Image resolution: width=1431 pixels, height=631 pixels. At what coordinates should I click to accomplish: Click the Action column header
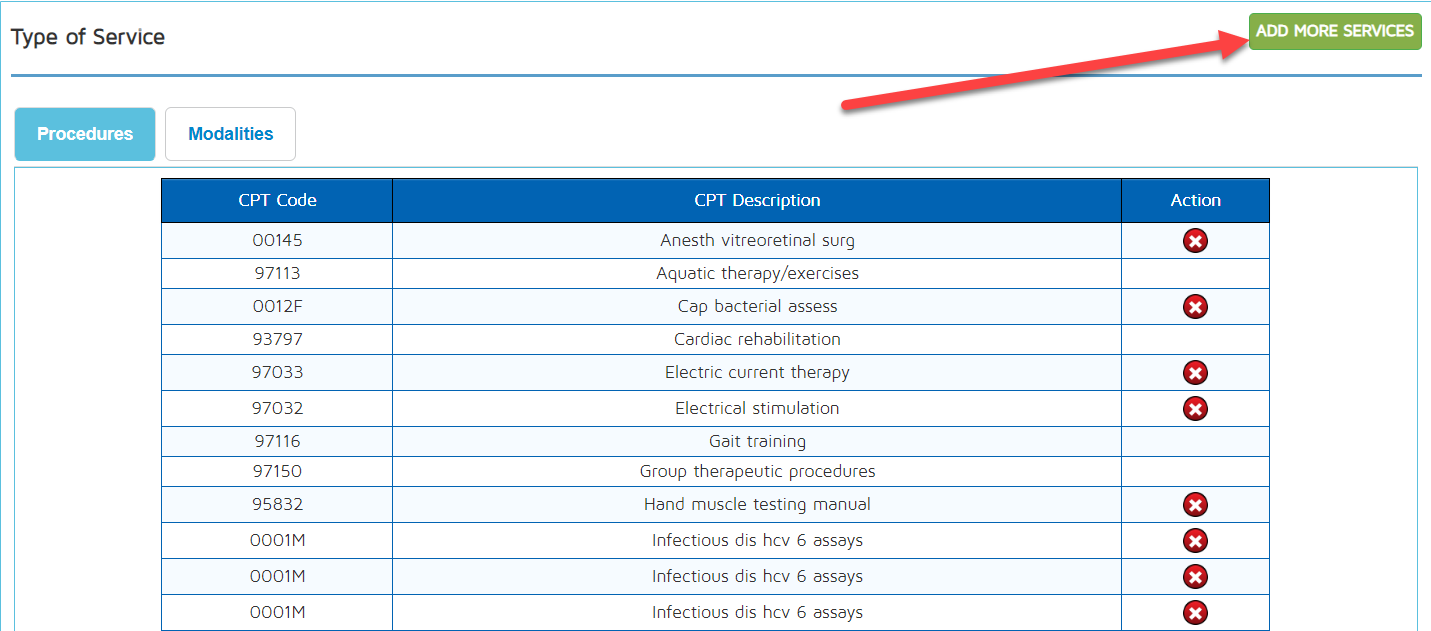point(1195,200)
